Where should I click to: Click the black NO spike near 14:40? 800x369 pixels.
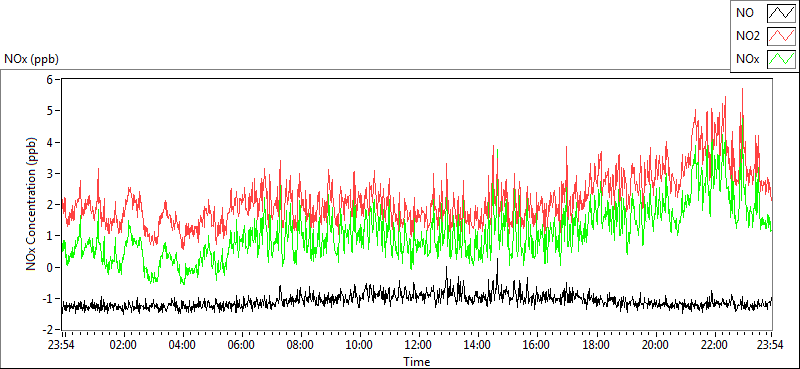click(x=497, y=261)
